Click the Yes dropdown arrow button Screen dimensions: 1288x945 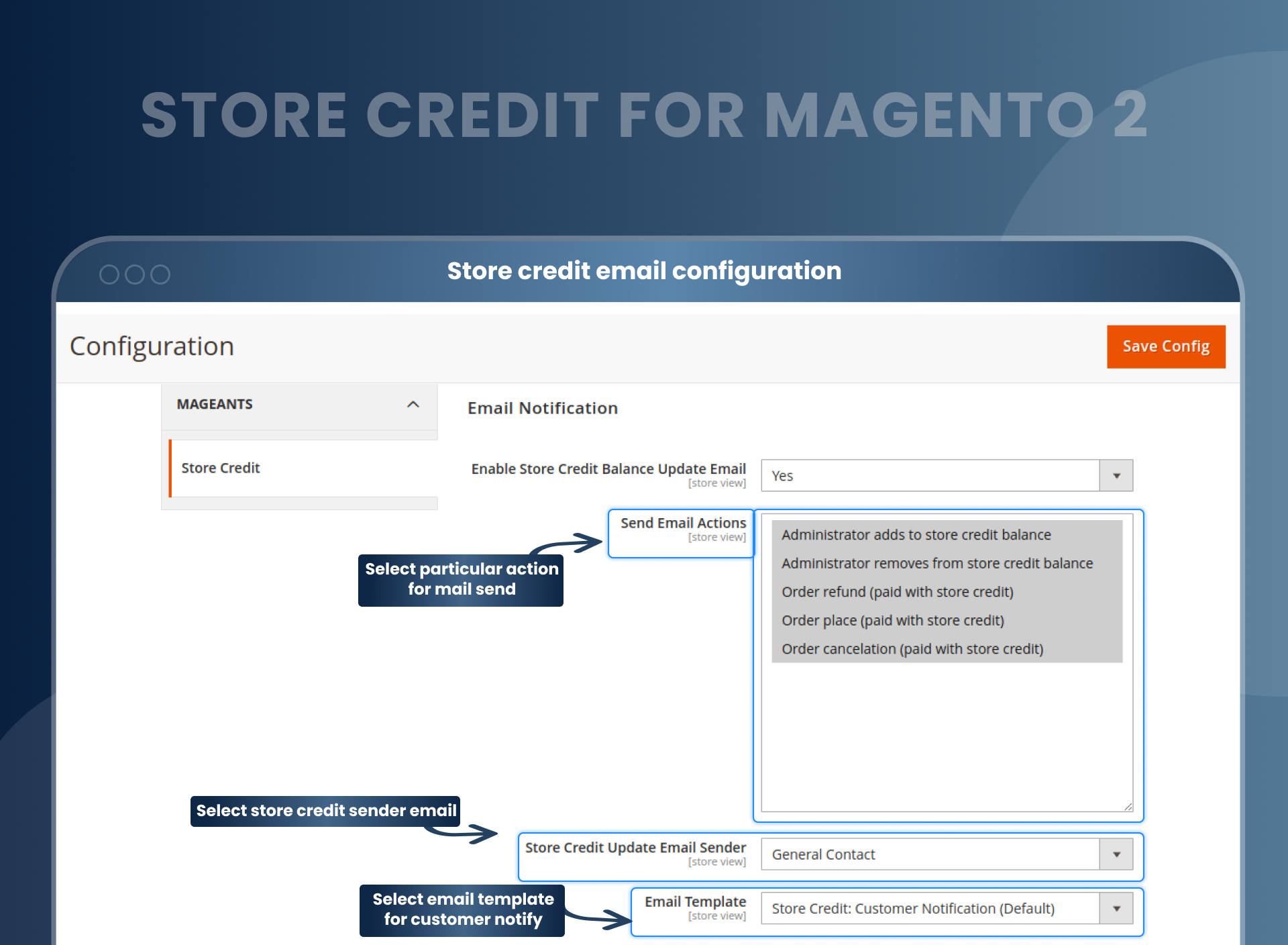pyautogui.click(x=1116, y=475)
